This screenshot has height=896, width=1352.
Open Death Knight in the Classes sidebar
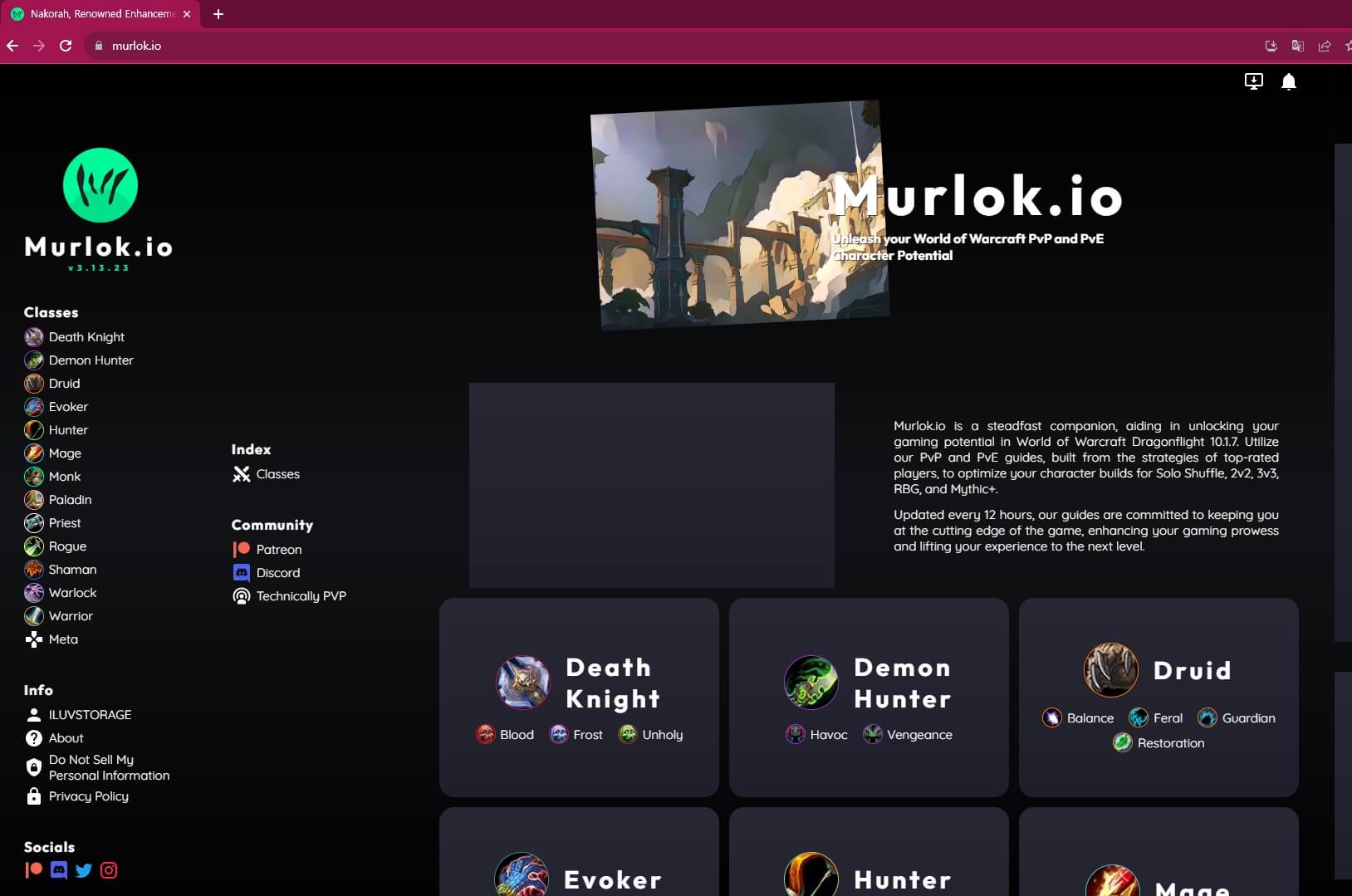click(75, 337)
